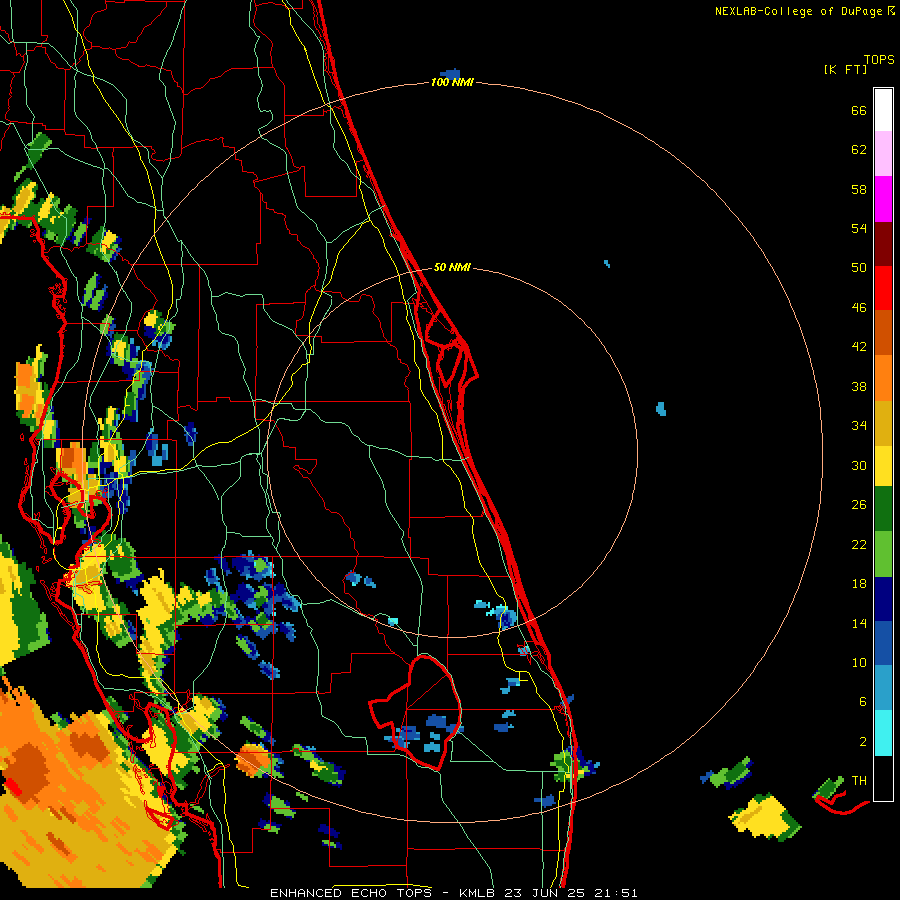Click the 14 legend value

tap(859, 623)
